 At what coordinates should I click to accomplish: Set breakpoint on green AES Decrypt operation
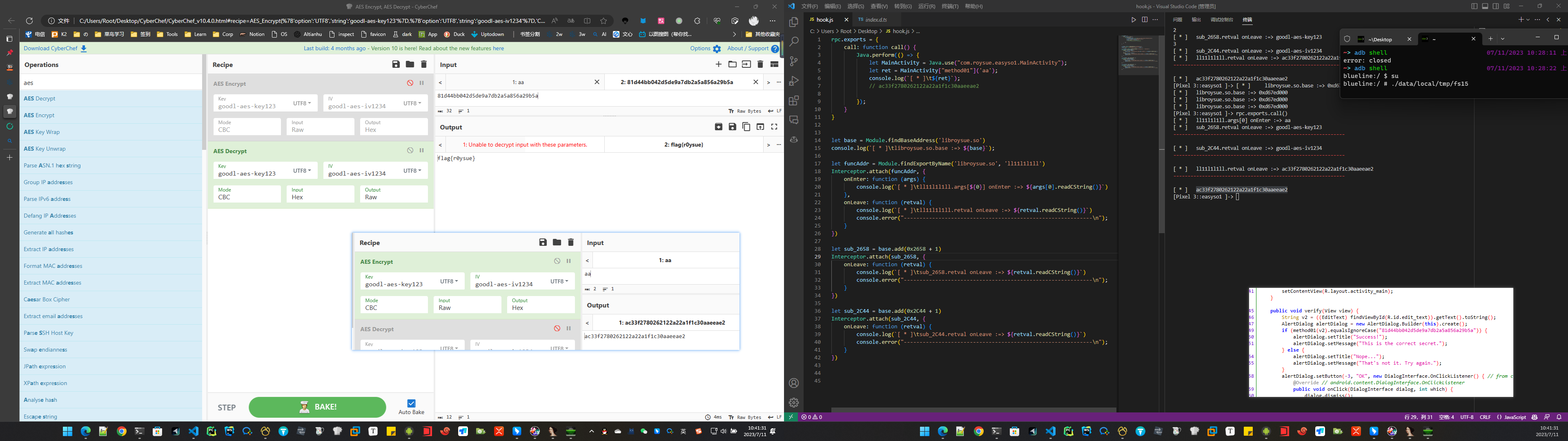point(421,150)
